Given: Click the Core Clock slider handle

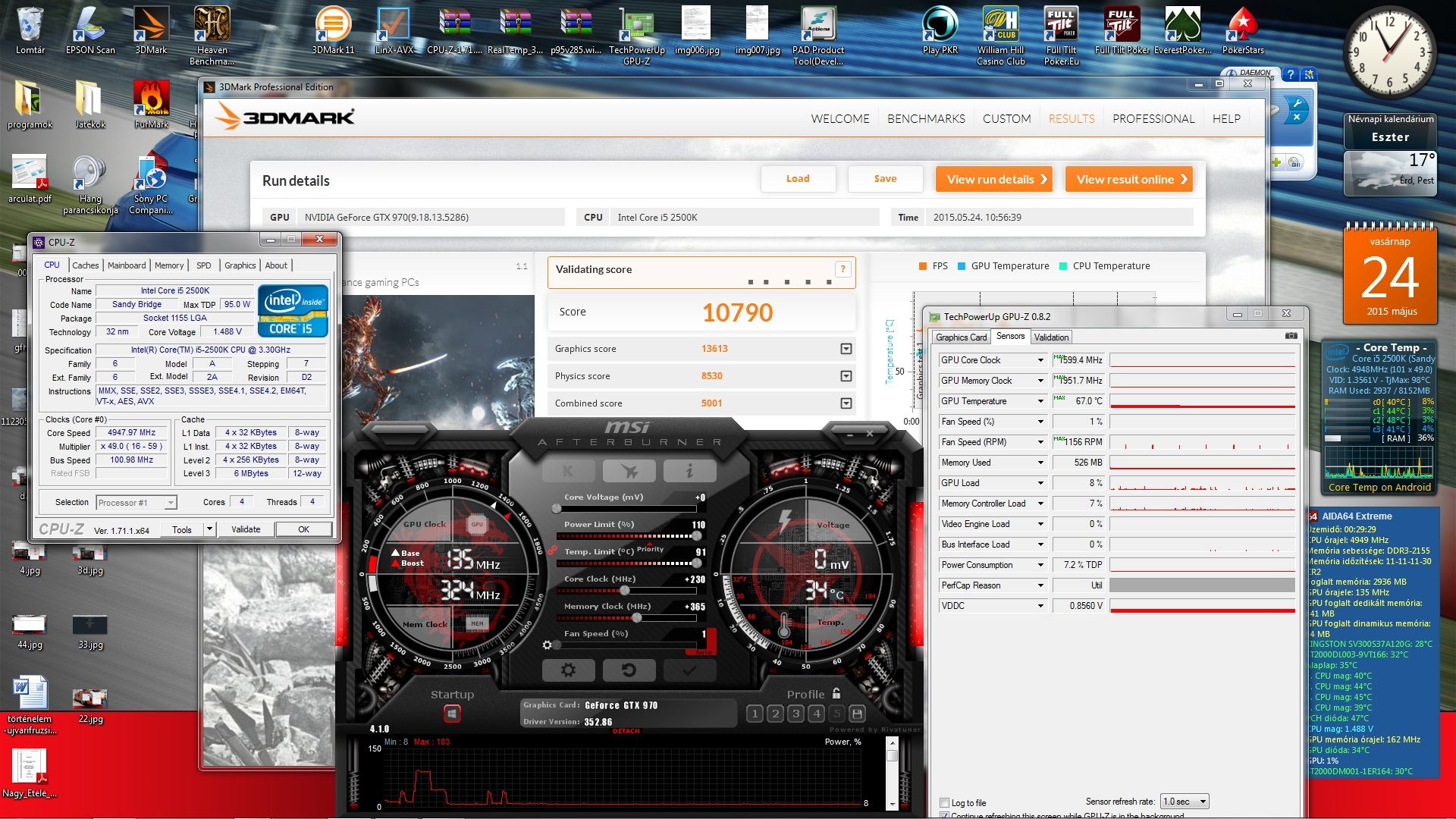Looking at the screenshot, I should coord(624,591).
